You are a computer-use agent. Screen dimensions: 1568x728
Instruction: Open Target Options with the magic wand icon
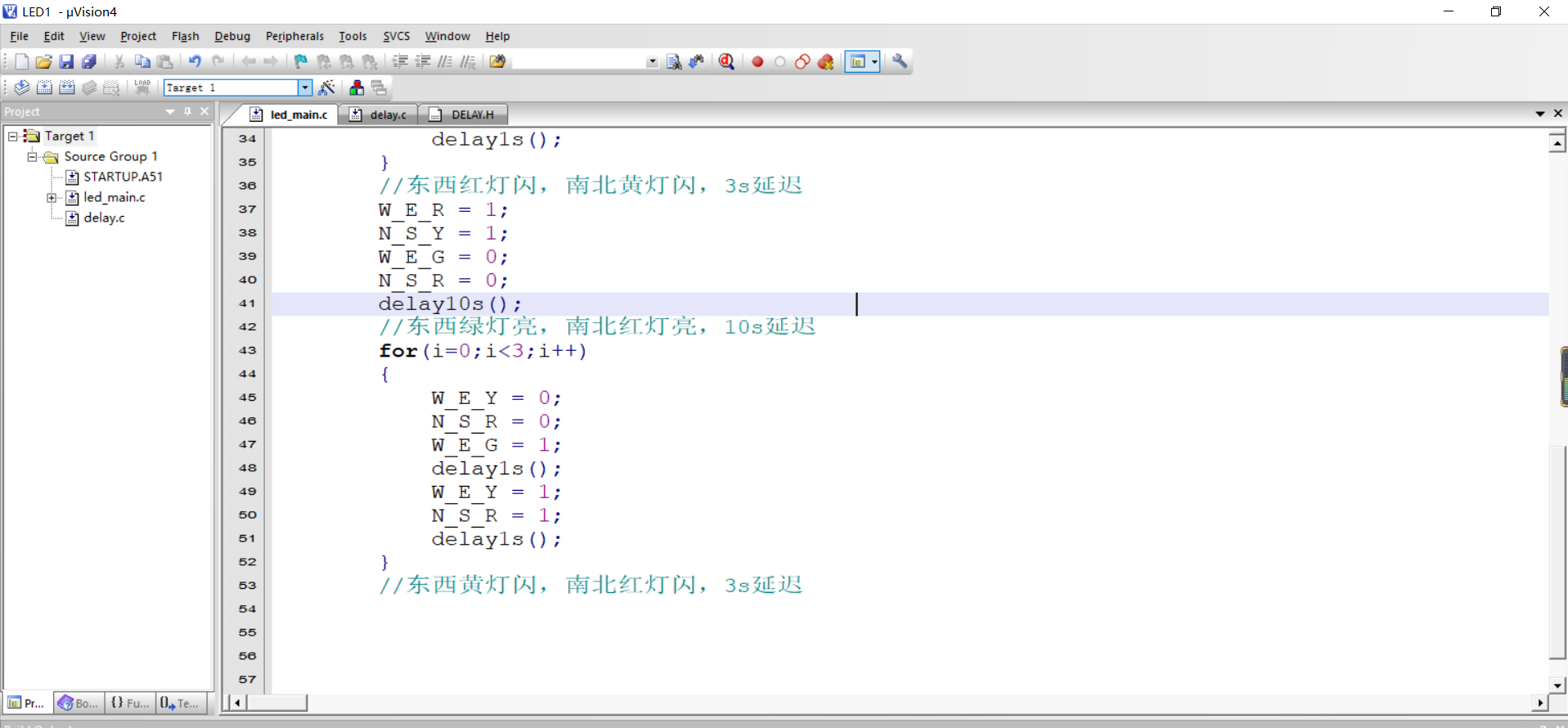(326, 88)
